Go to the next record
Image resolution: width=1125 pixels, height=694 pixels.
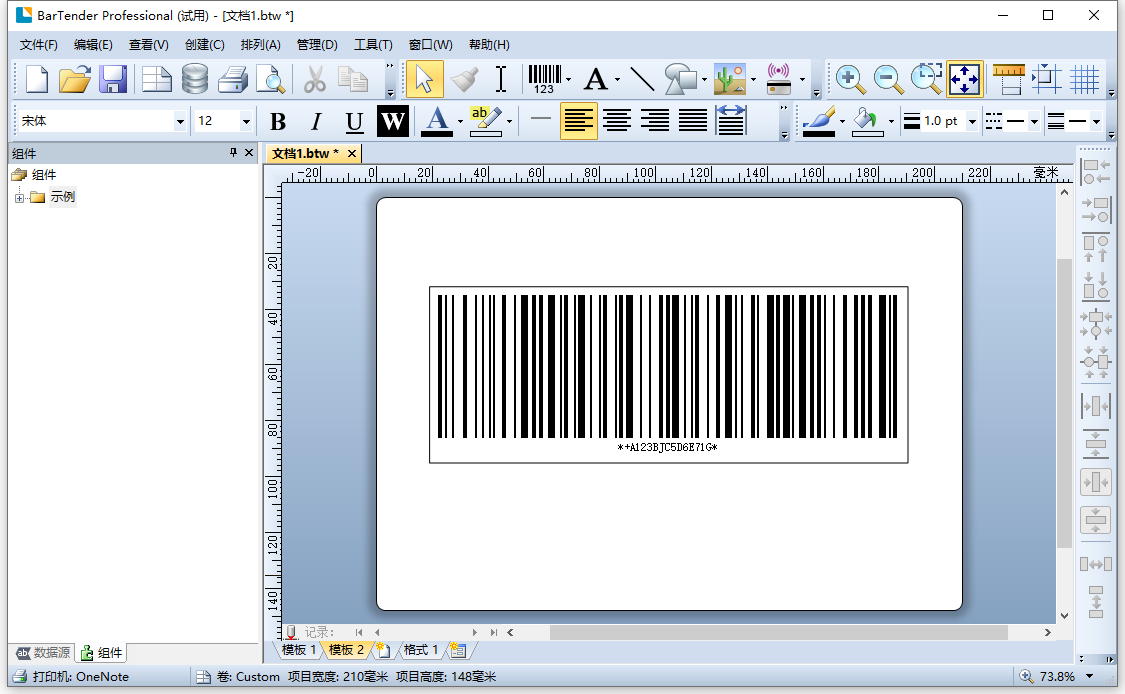tap(474, 632)
